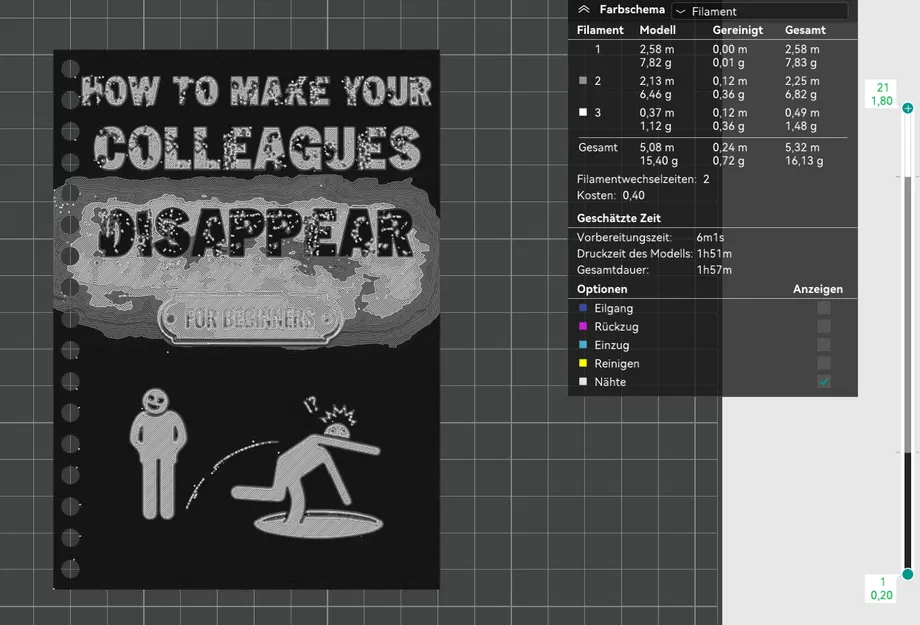Enable the Rückzug display checkbox
Image resolution: width=920 pixels, height=625 pixels.
[824, 326]
